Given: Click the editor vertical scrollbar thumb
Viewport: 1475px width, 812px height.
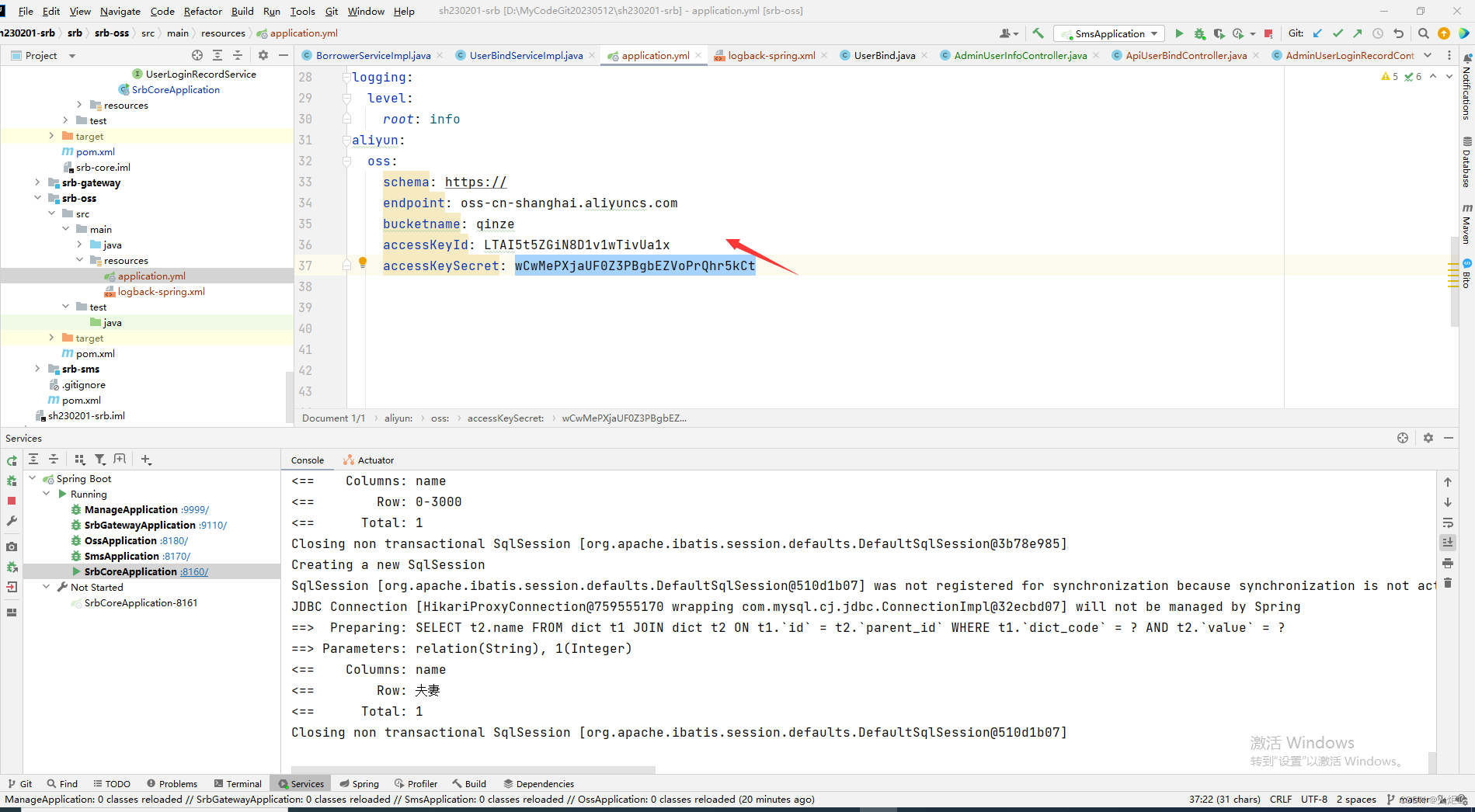Looking at the screenshot, I should coord(1454,281).
